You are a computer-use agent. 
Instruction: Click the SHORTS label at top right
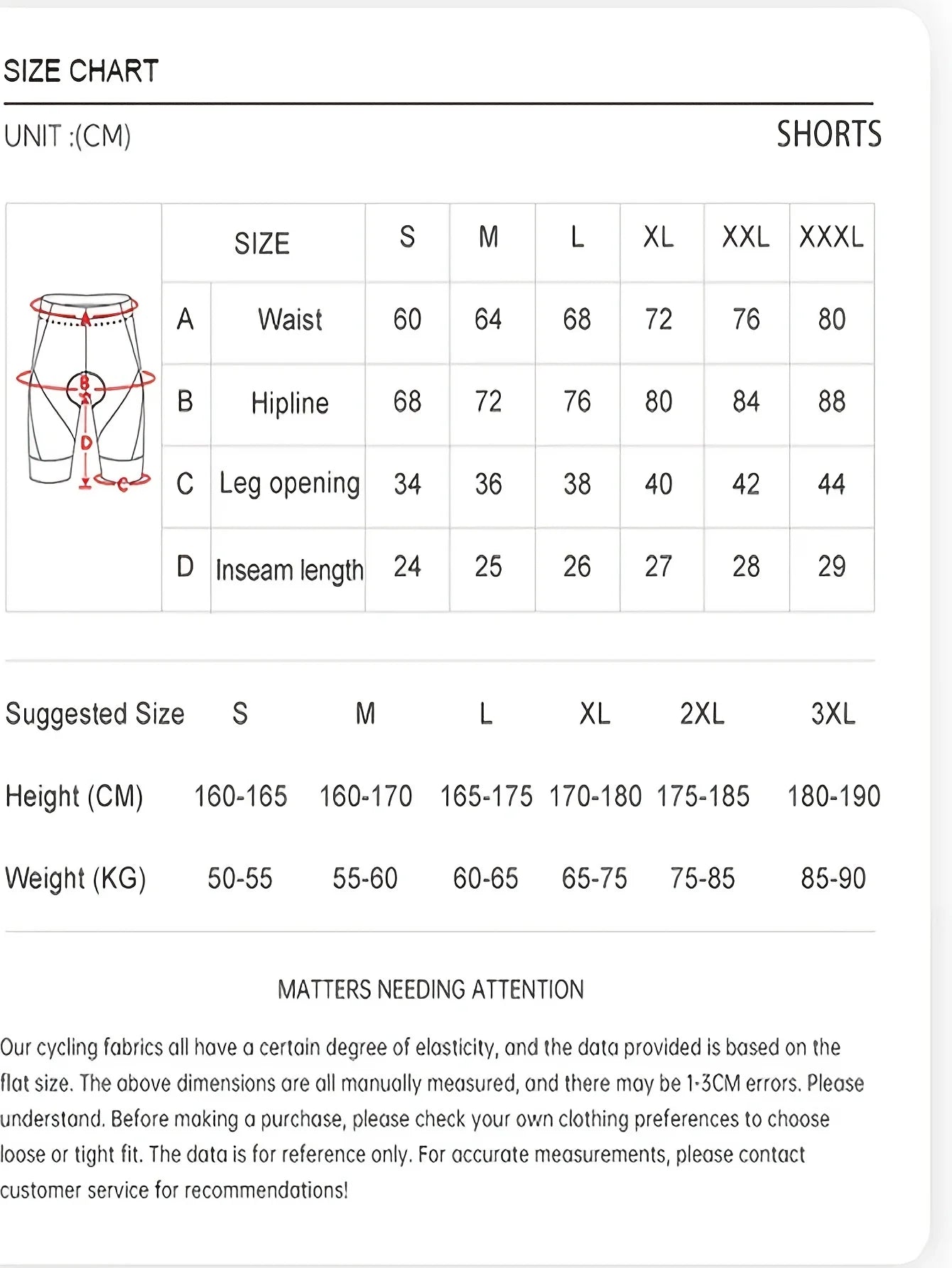coord(828,134)
